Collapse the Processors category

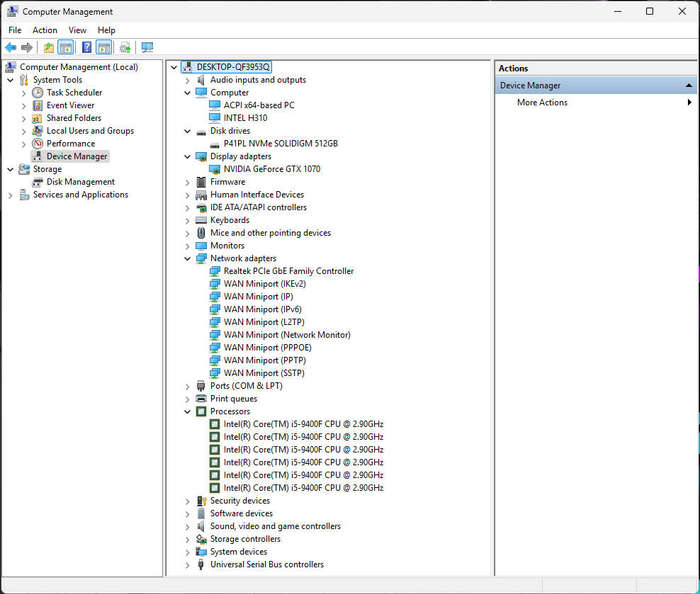point(188,412)
